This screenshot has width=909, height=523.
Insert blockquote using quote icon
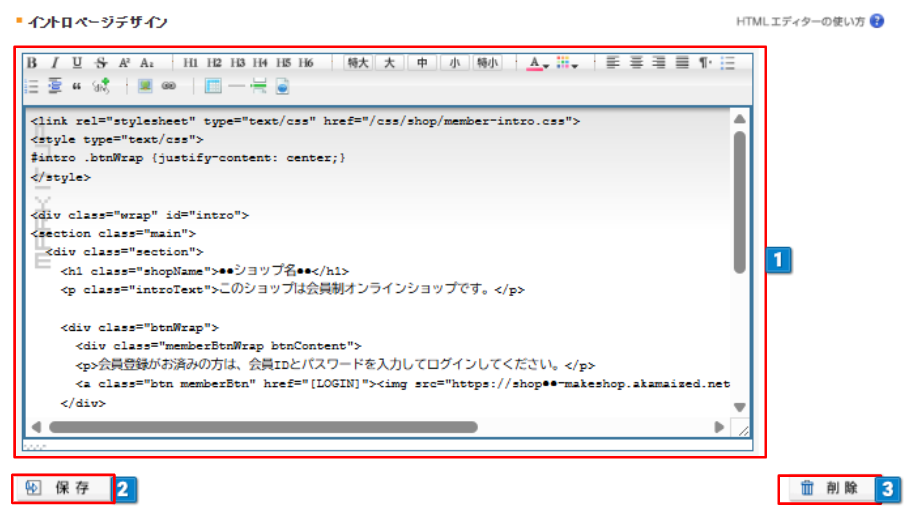[76, 87]
